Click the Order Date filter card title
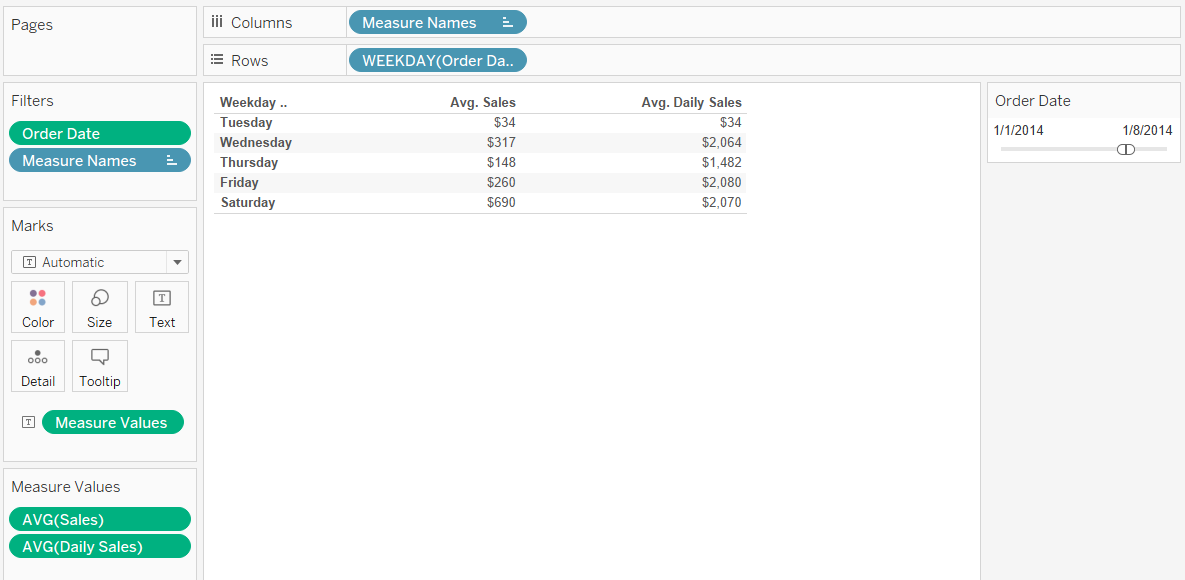1185x580 pixels. click(x=1032, y=101)
